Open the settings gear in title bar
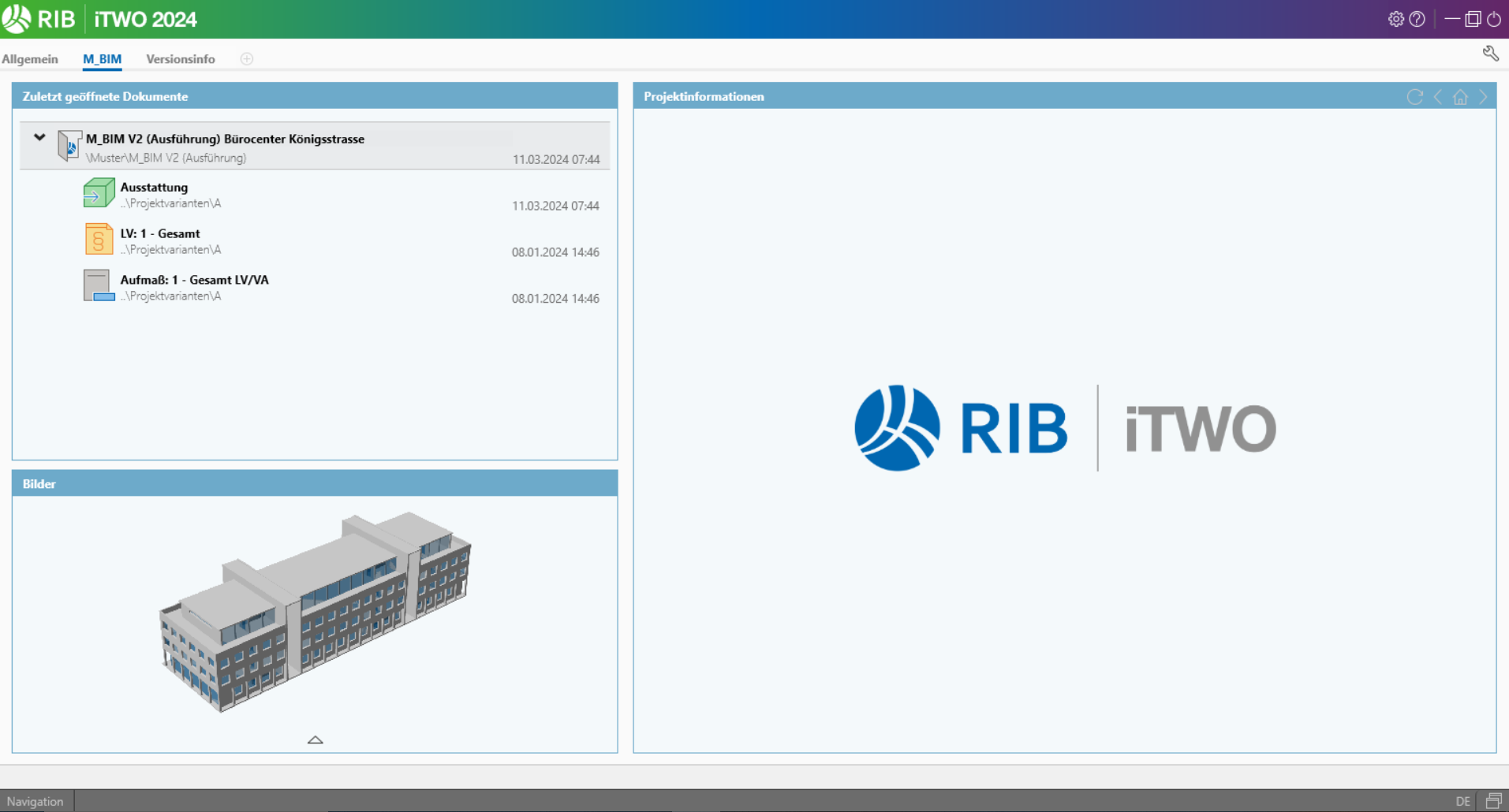Viewport: 1509px width, 812px height. tap(1395, 19)
